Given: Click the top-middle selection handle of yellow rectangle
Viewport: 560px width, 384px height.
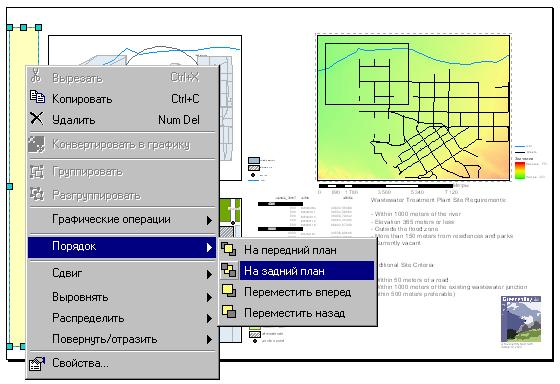Looking at the screenshot, I should coord(24,27).
